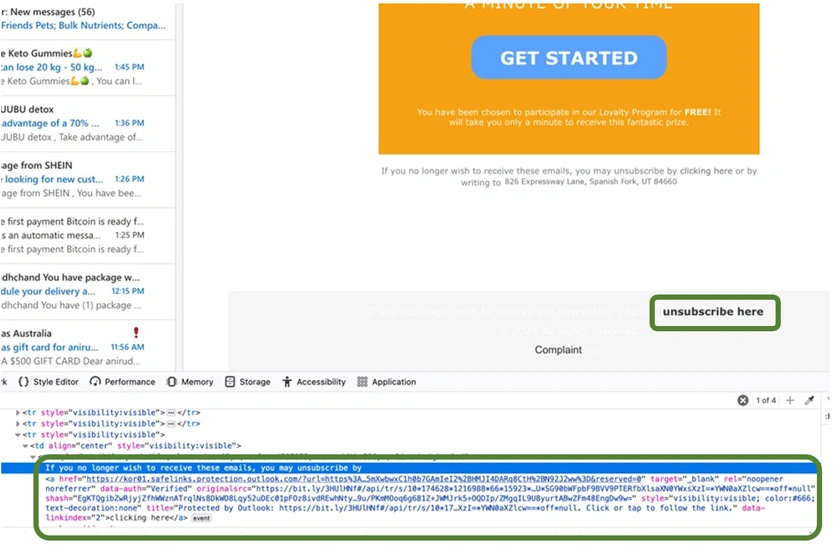Click the red importance exclamation mark icon
Viewport: 836px width, 547px height.
[x=136, y=333]
